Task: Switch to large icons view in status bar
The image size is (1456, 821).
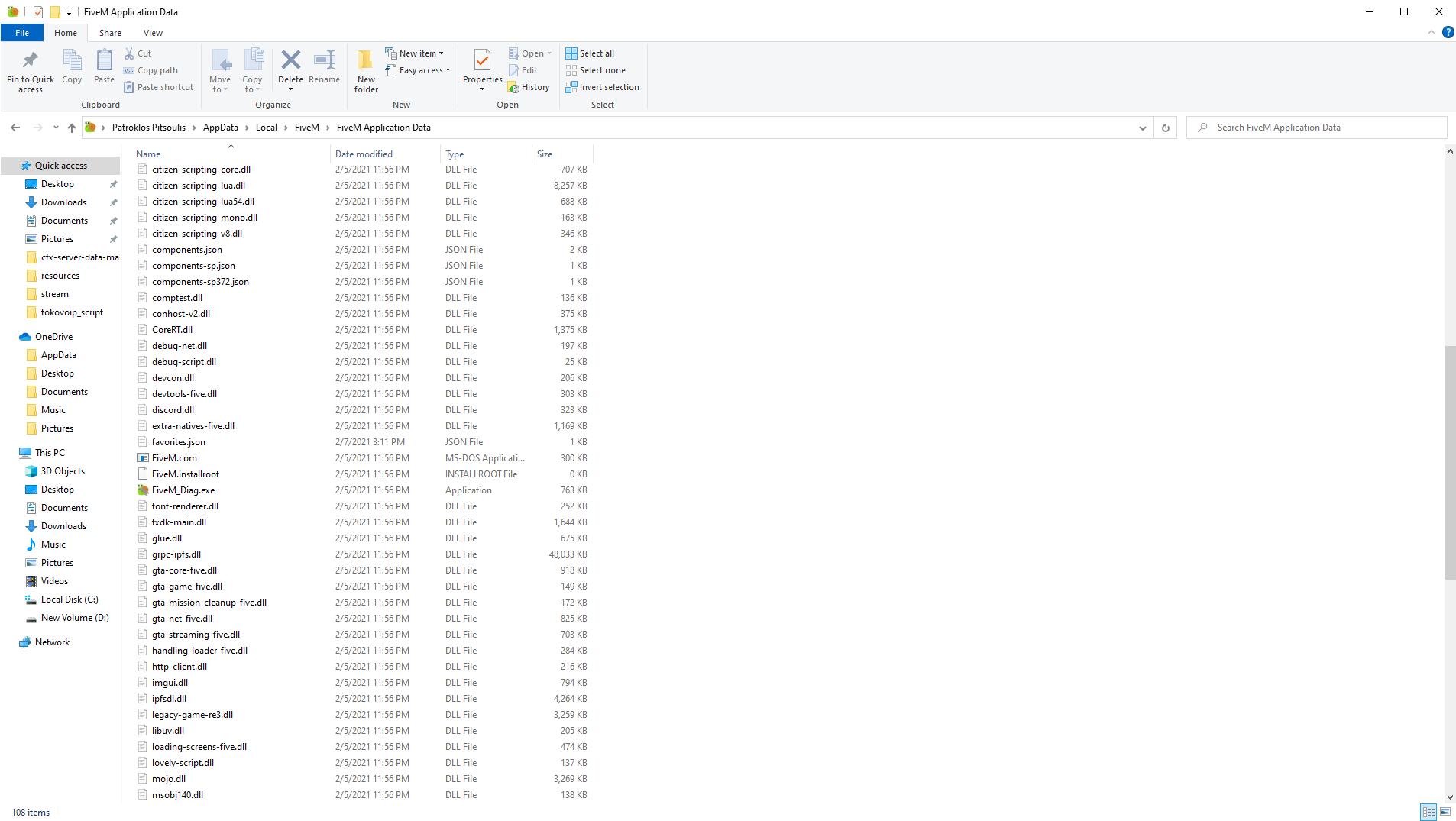Action: pyautogui.click(x=1445, y=812)
